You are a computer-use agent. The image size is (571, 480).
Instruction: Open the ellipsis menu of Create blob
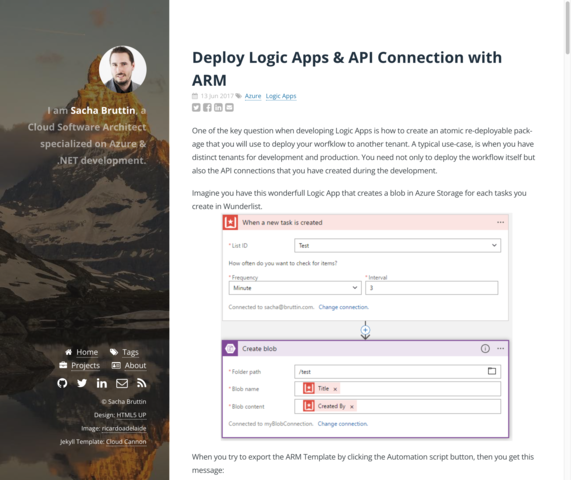pos(500,349)
